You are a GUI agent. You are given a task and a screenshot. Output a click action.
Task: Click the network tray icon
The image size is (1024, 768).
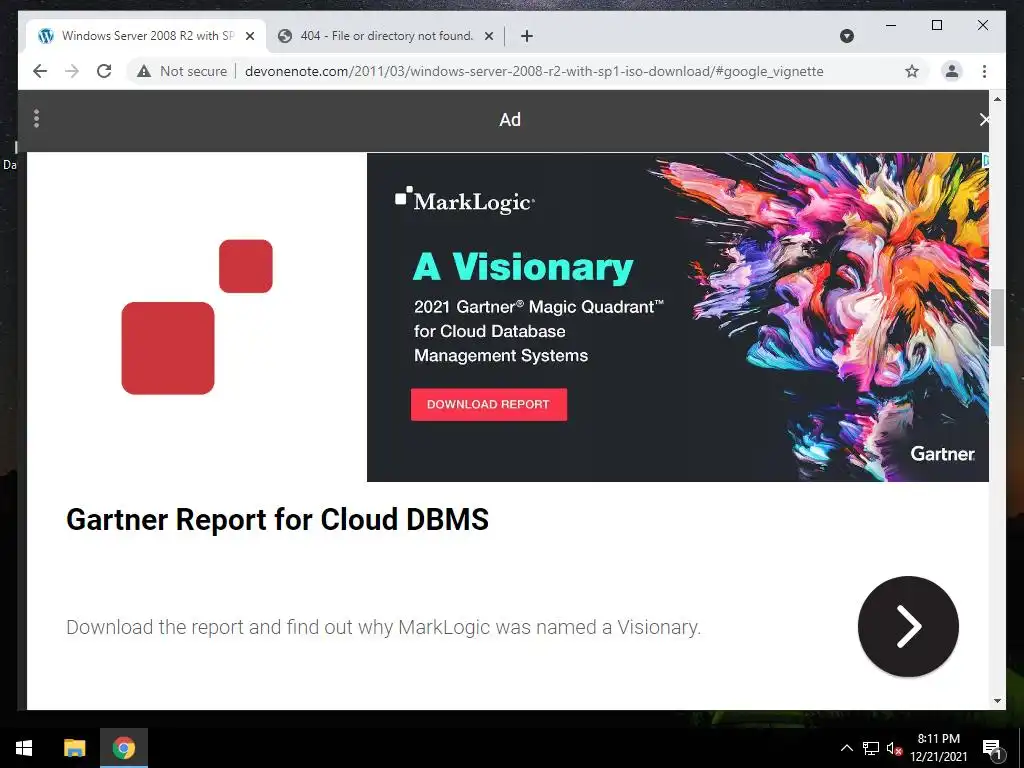[871, 748]
